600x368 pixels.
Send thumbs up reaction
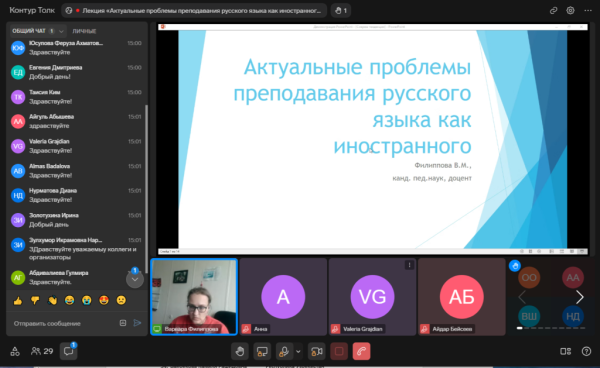click(18, 301)
